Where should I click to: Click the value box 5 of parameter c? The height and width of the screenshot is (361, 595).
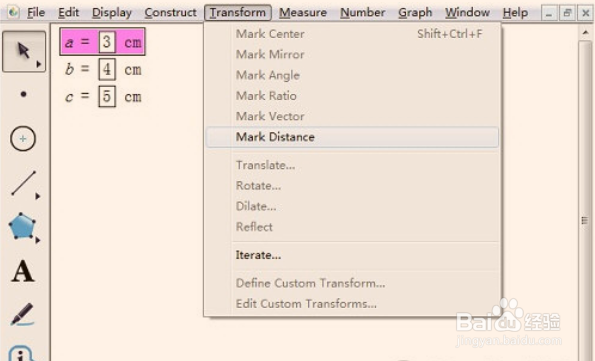pyautogui.click(x=107, y=97)
